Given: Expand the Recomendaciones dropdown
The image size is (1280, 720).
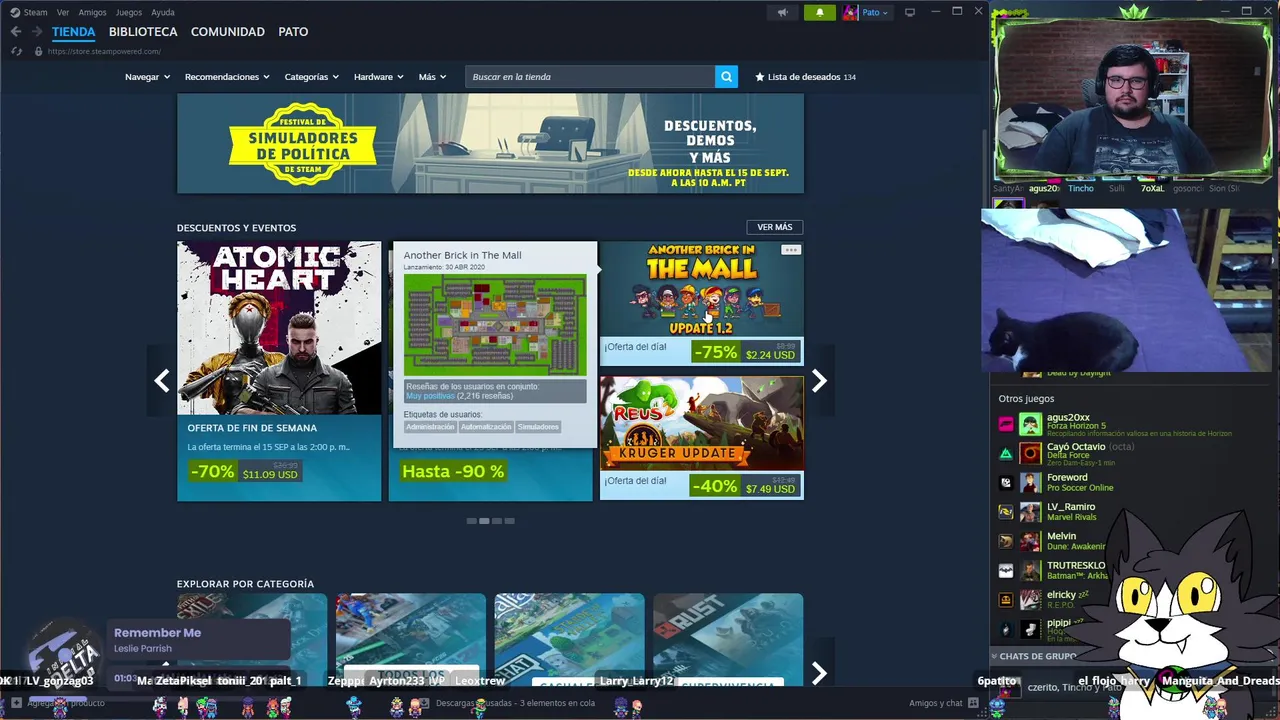Looking at the screenshot, I should pyautogui.click(x=227, y=77).
